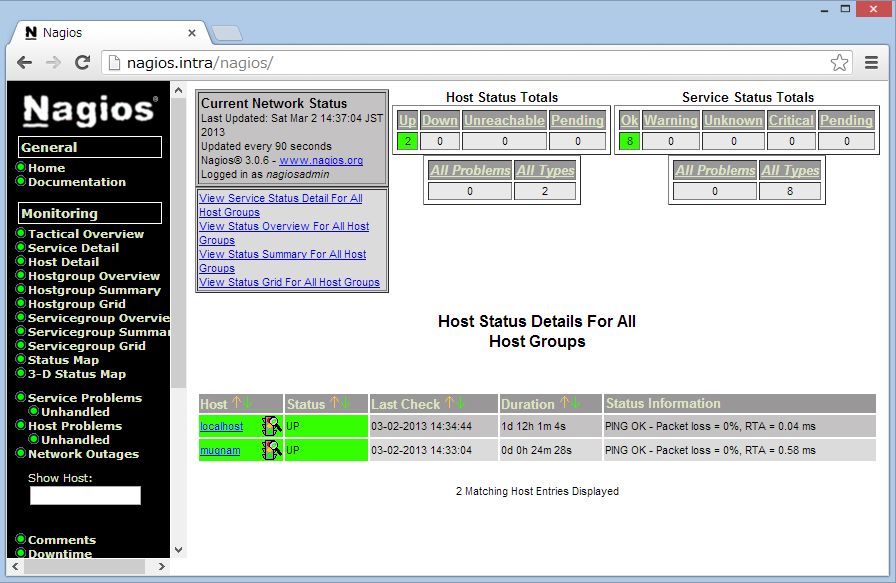Viewport: 896px width, 583px height.
Task: Focus the Show Host input field
Action: point(85,495)
